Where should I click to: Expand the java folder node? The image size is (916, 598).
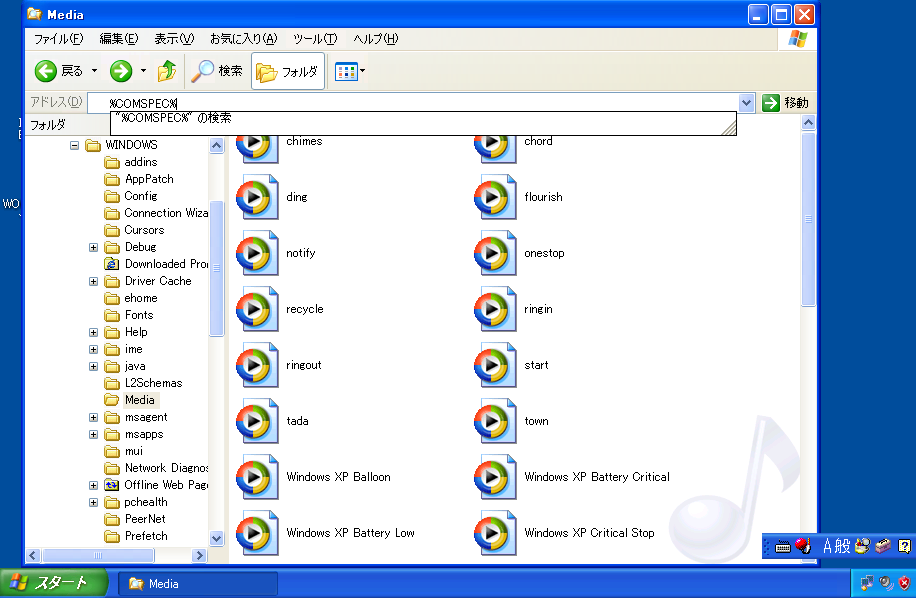click(x=93, y=366)
